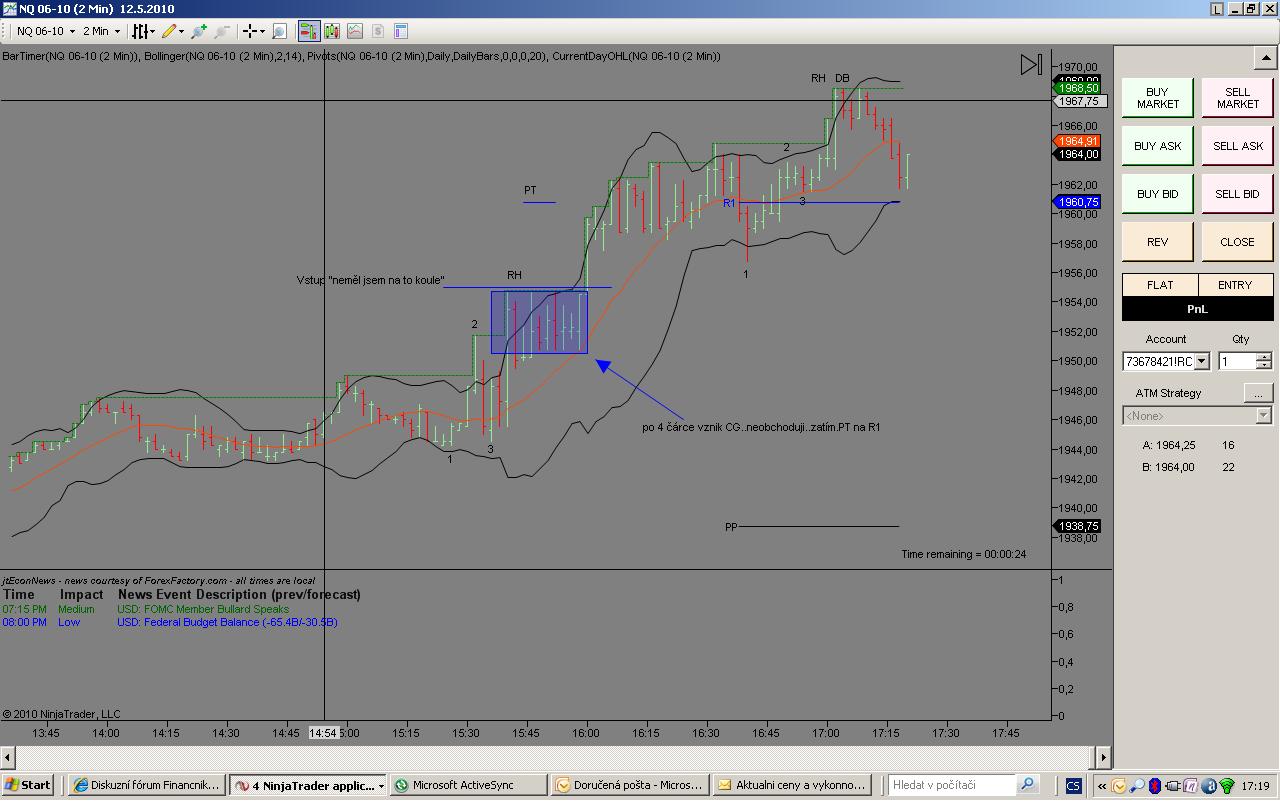
Task: Open the Account selection dropdown
Action: pyautogui.click(x=1166, y=361)
